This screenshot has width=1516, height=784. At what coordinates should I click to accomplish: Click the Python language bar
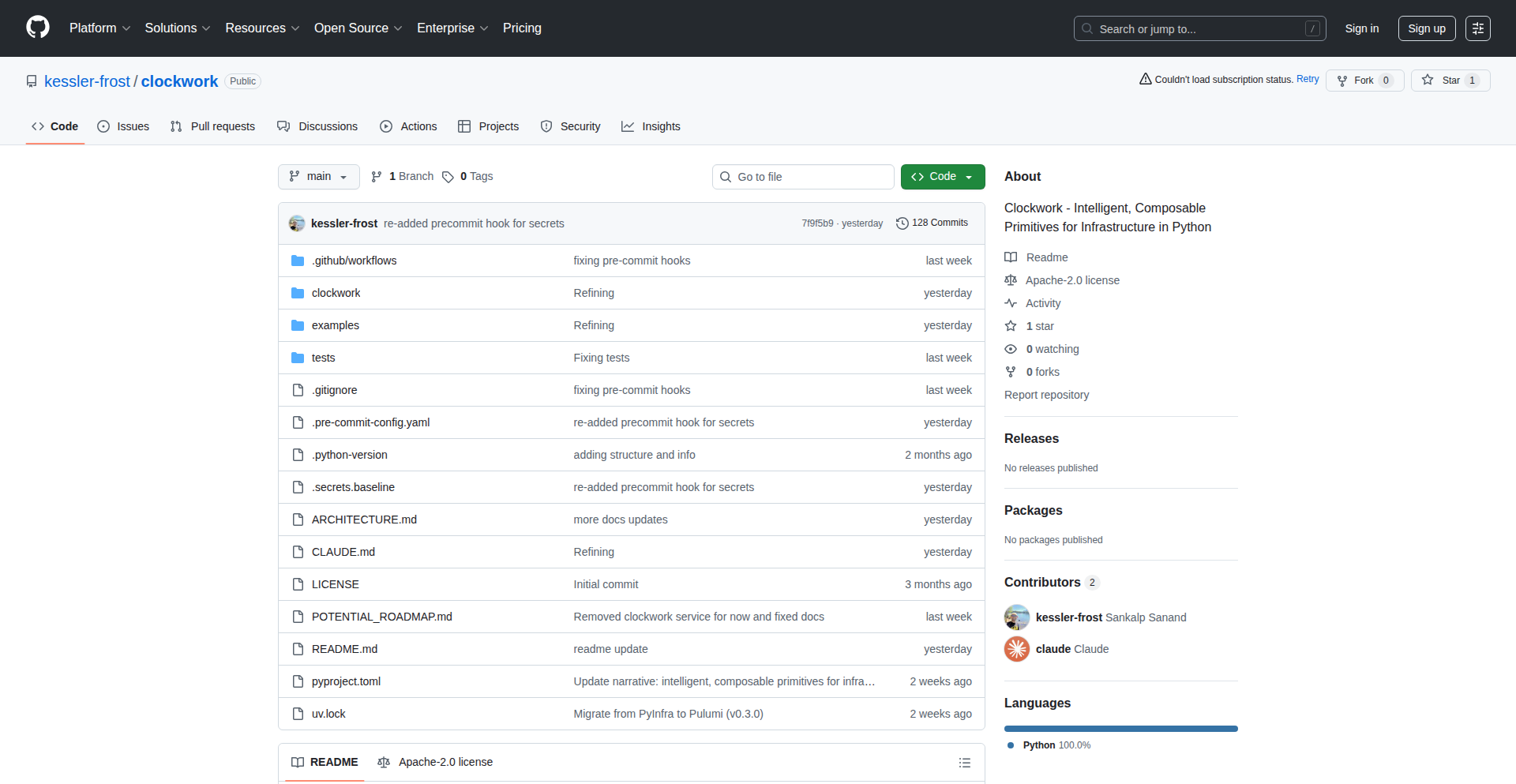click(x=1120, y=729)
